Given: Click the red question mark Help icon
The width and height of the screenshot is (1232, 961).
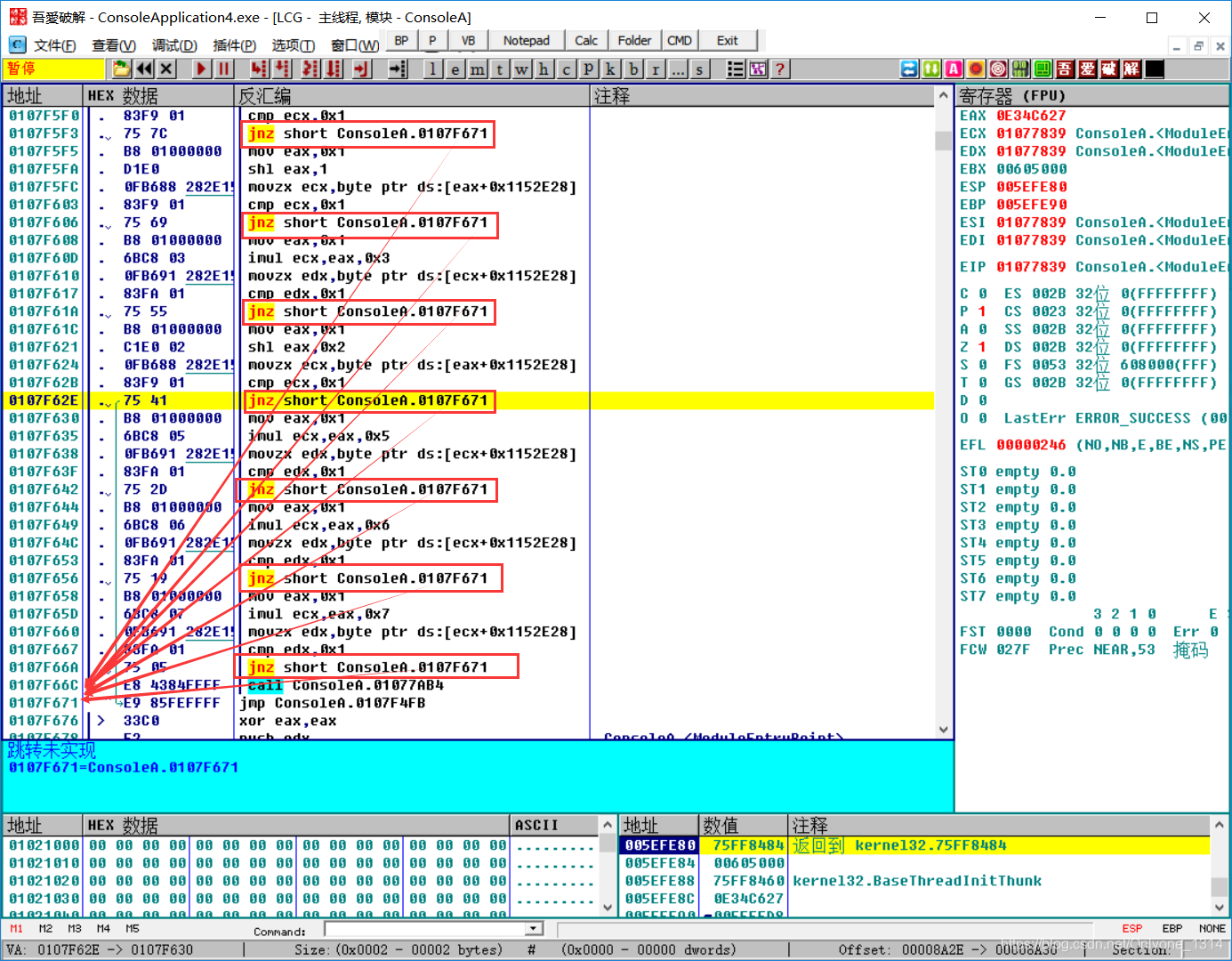Looking at the screenshot, I should (x=780, y=69).
